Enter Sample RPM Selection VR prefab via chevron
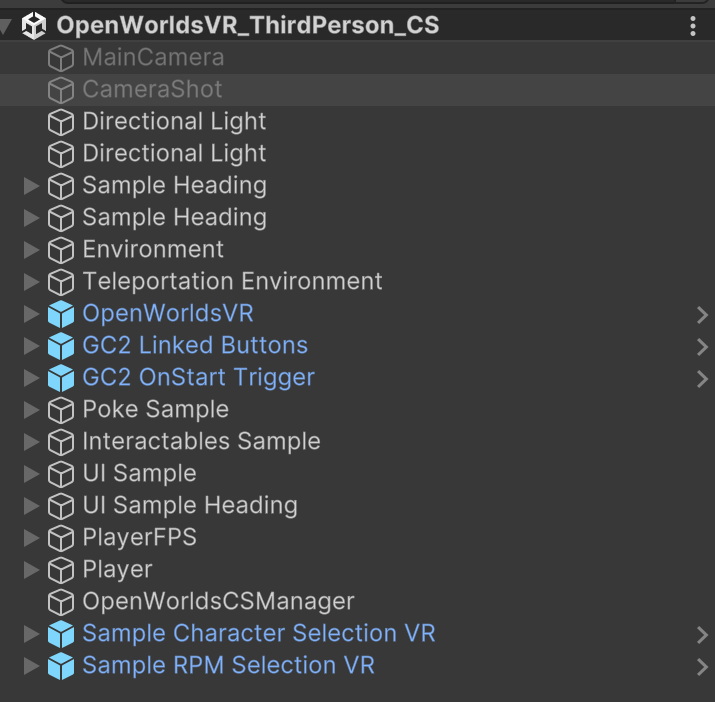Screen dimensions: 715x702 tap(702, 667)
